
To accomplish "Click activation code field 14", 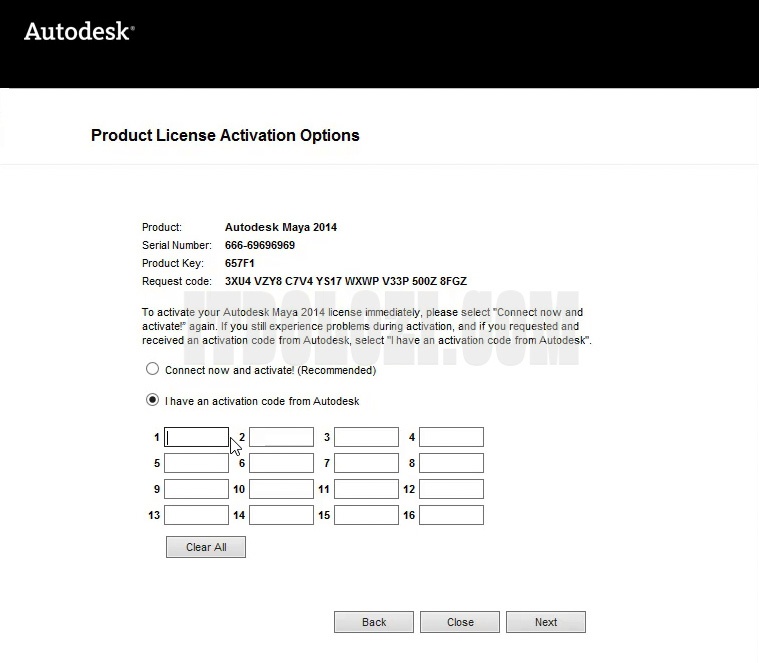I will coord(281,515).
